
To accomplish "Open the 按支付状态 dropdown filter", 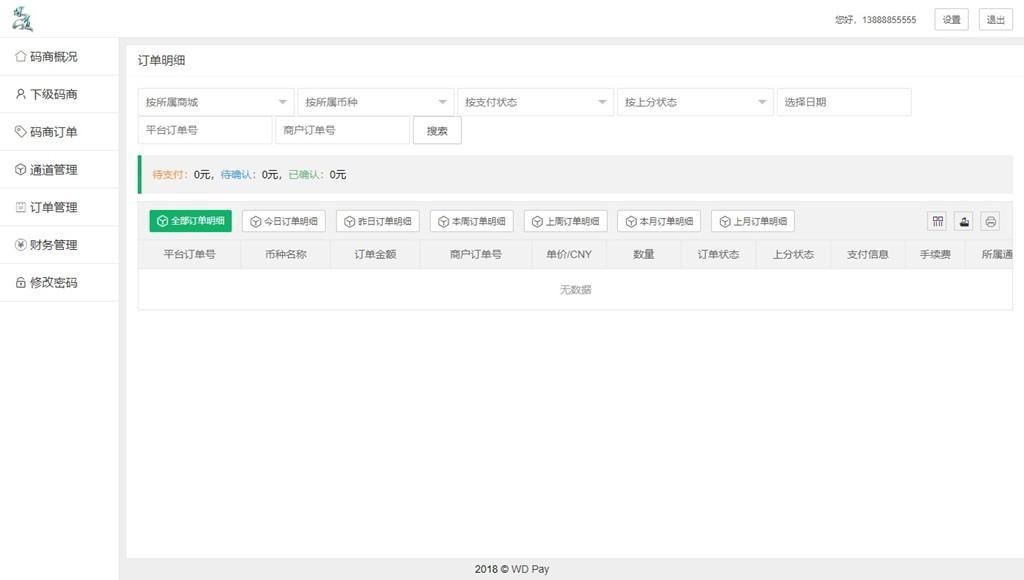I will coord(535,102).
